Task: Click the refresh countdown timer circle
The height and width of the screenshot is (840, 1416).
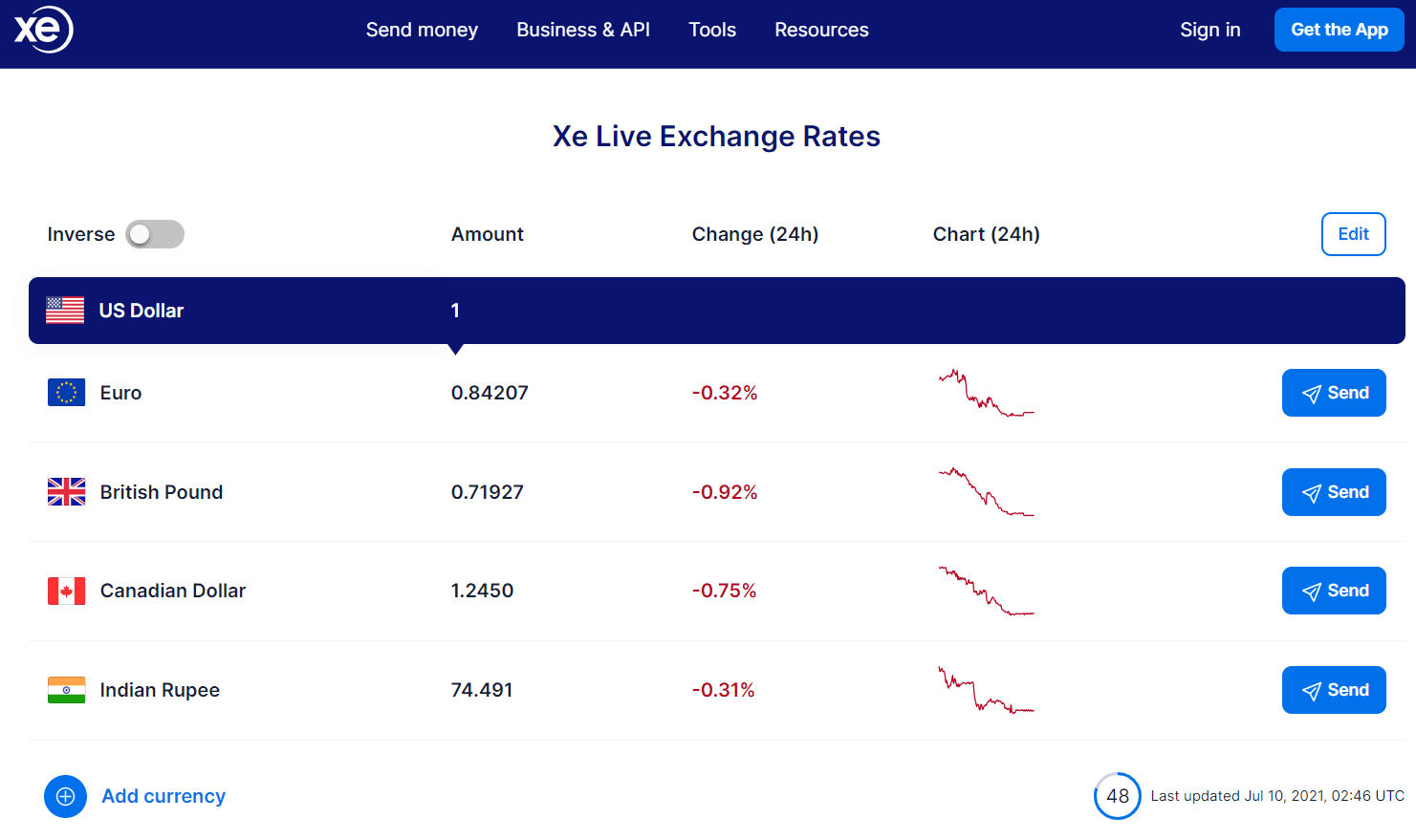Action: click(x=1117, y=796)
